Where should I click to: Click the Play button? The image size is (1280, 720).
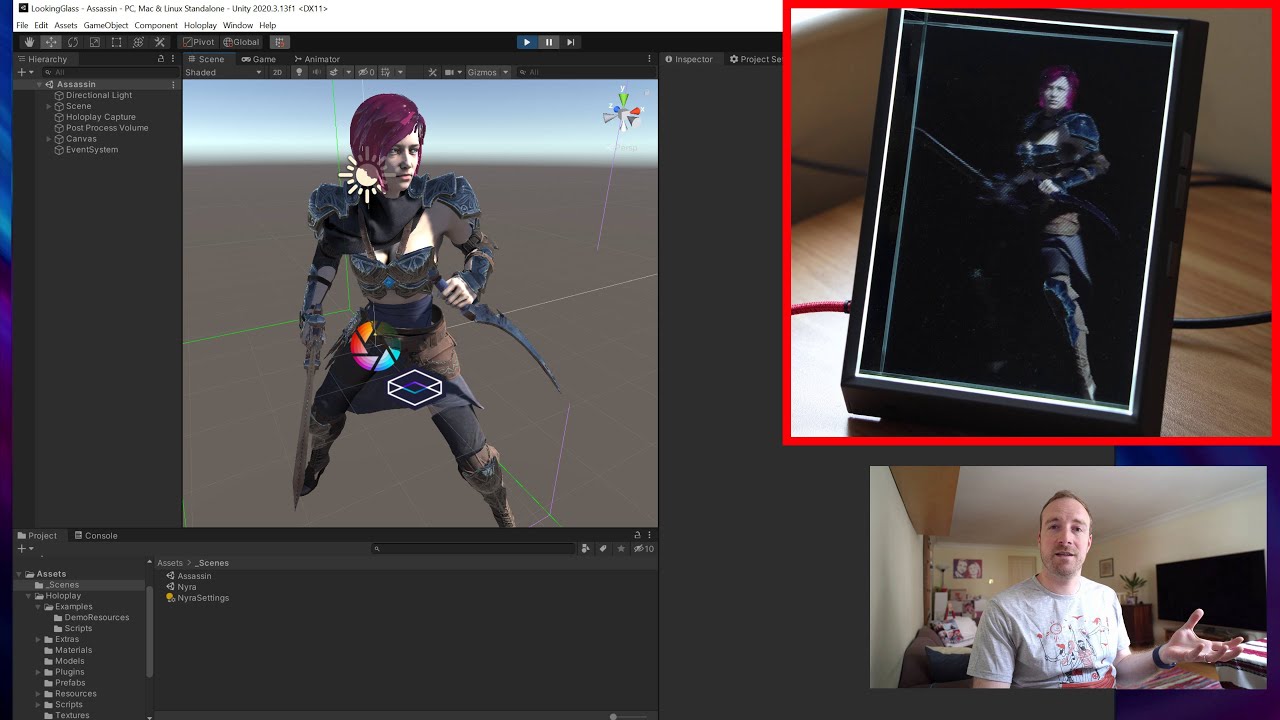[527, 42]
